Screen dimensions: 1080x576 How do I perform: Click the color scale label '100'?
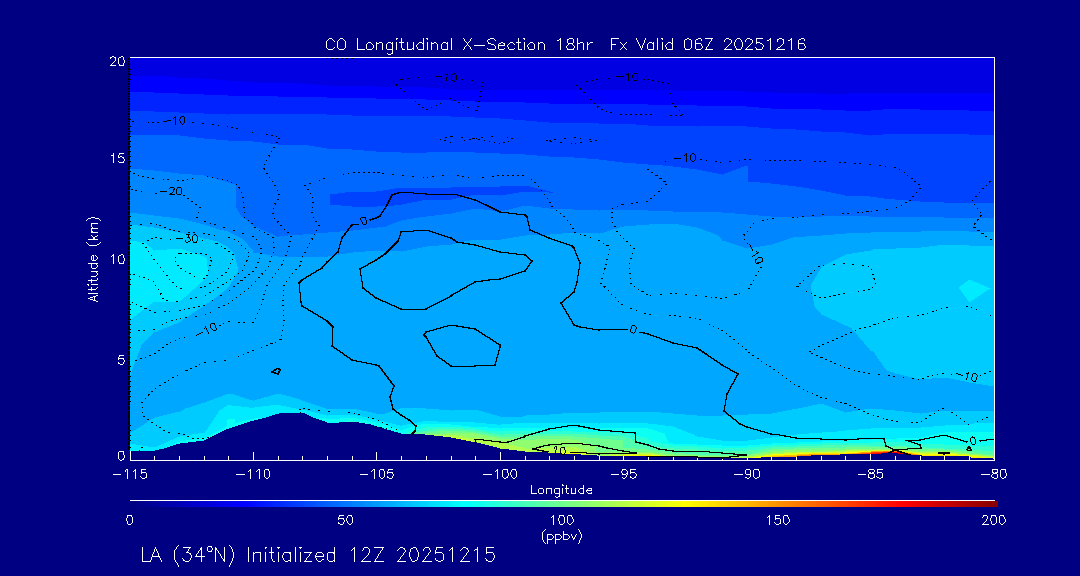[x=562, y=520]
